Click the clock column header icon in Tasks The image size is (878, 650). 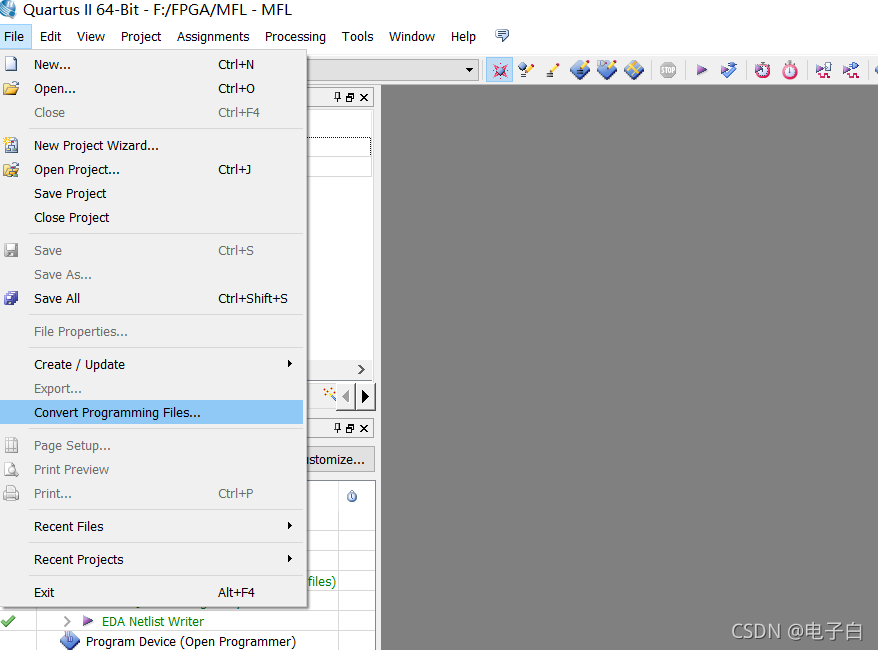coord(352,496)
